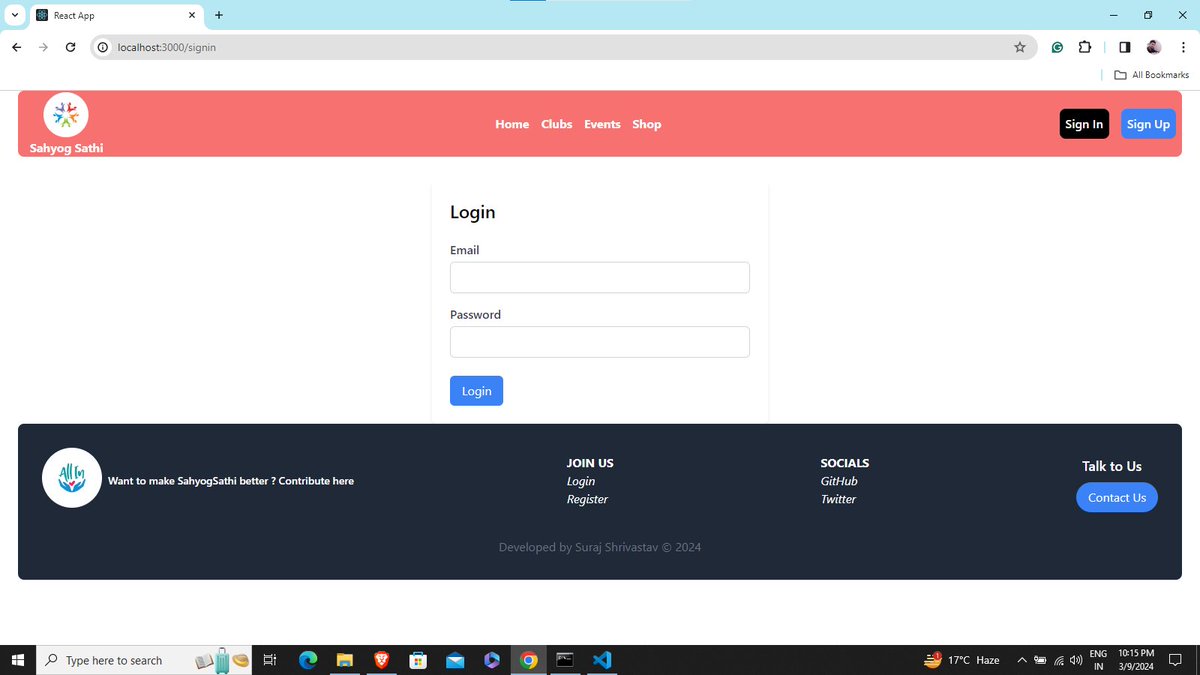
Task: Open the Chrome profile avatar
Action: (1154, 47)
